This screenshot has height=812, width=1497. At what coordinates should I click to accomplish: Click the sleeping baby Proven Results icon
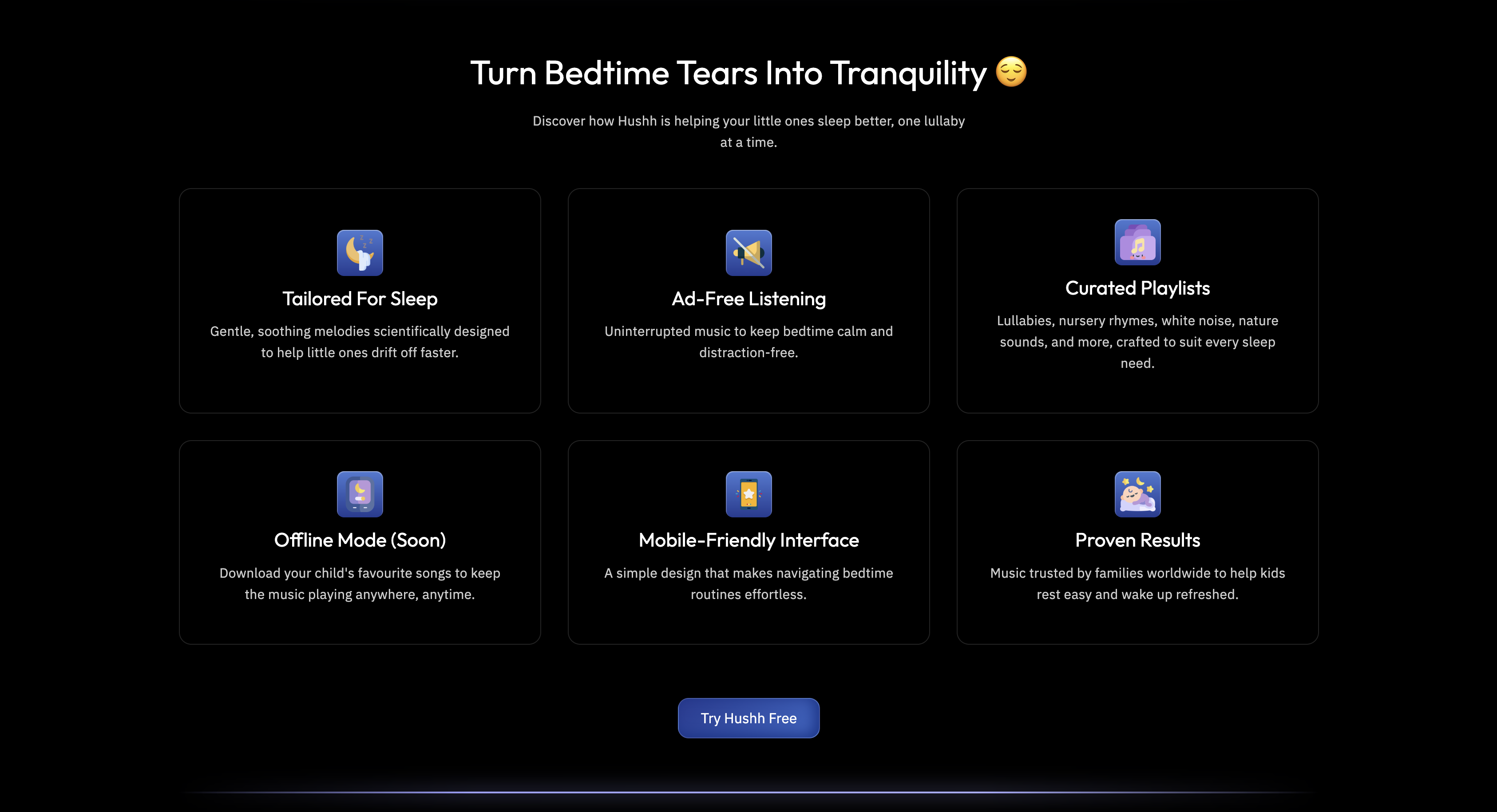coord(1137,494)
